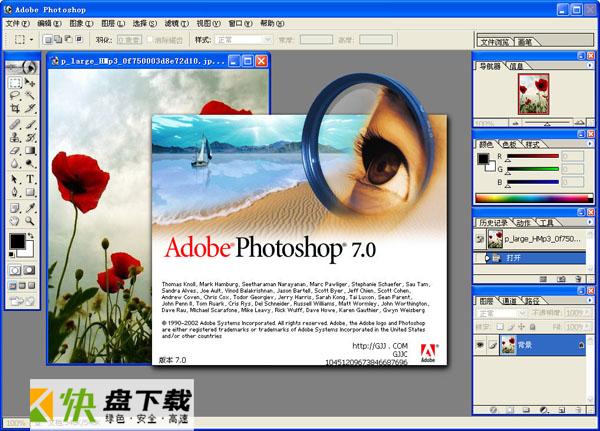Open Color palette flyout menu arrow
Image resolution: width=600 pixels, height=431 pixels.
590,144
